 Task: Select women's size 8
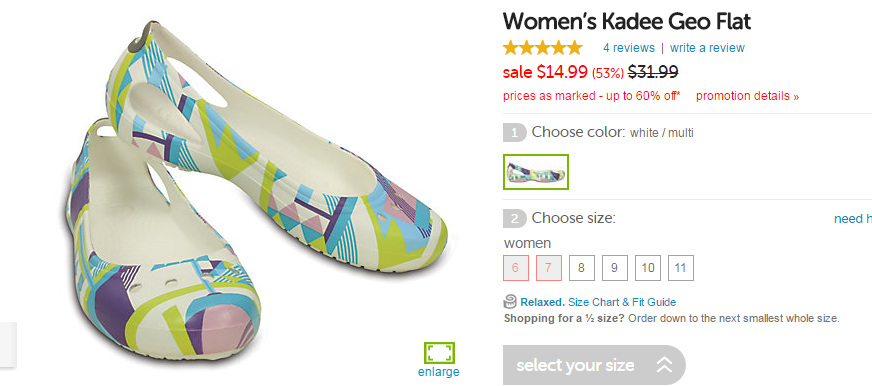point(581,268)
